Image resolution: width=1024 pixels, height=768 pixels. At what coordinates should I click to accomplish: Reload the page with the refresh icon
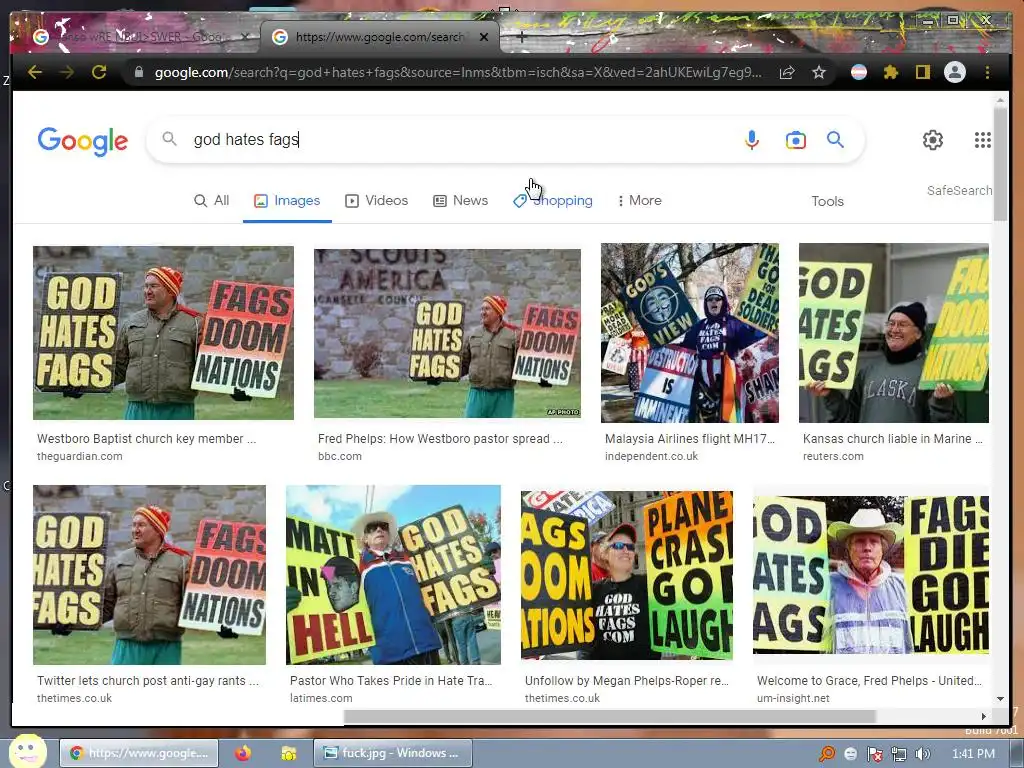[99, 72]
